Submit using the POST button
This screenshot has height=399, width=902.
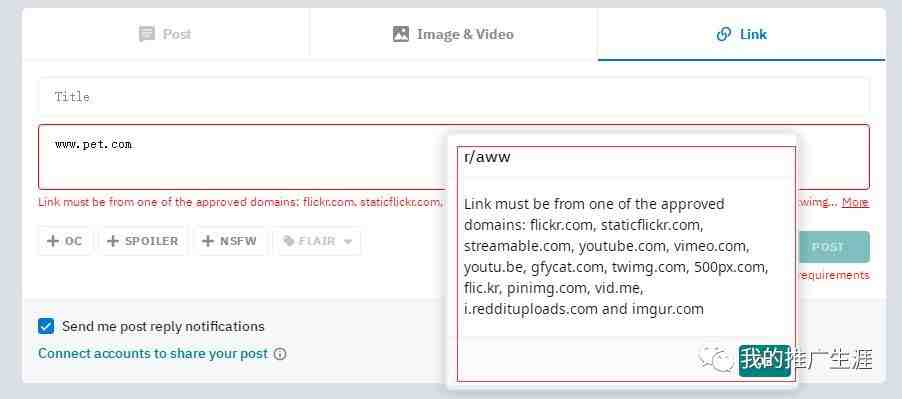coord(834,247)
